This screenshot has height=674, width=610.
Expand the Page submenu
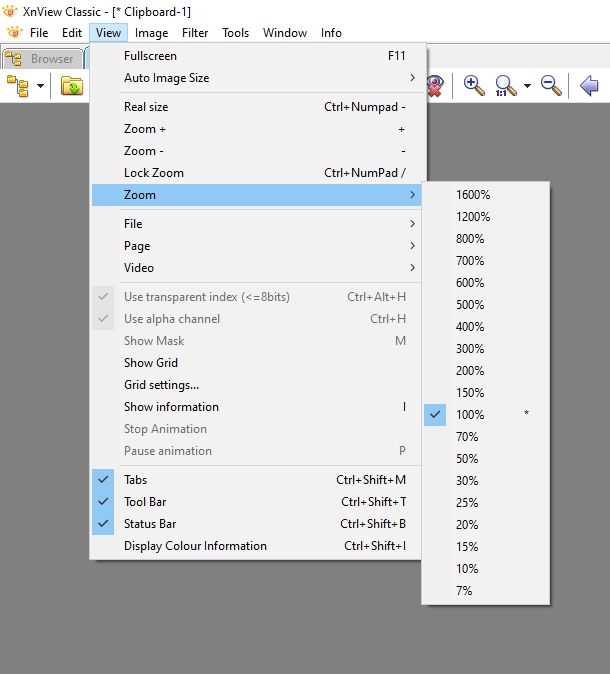tap(257, 246)
